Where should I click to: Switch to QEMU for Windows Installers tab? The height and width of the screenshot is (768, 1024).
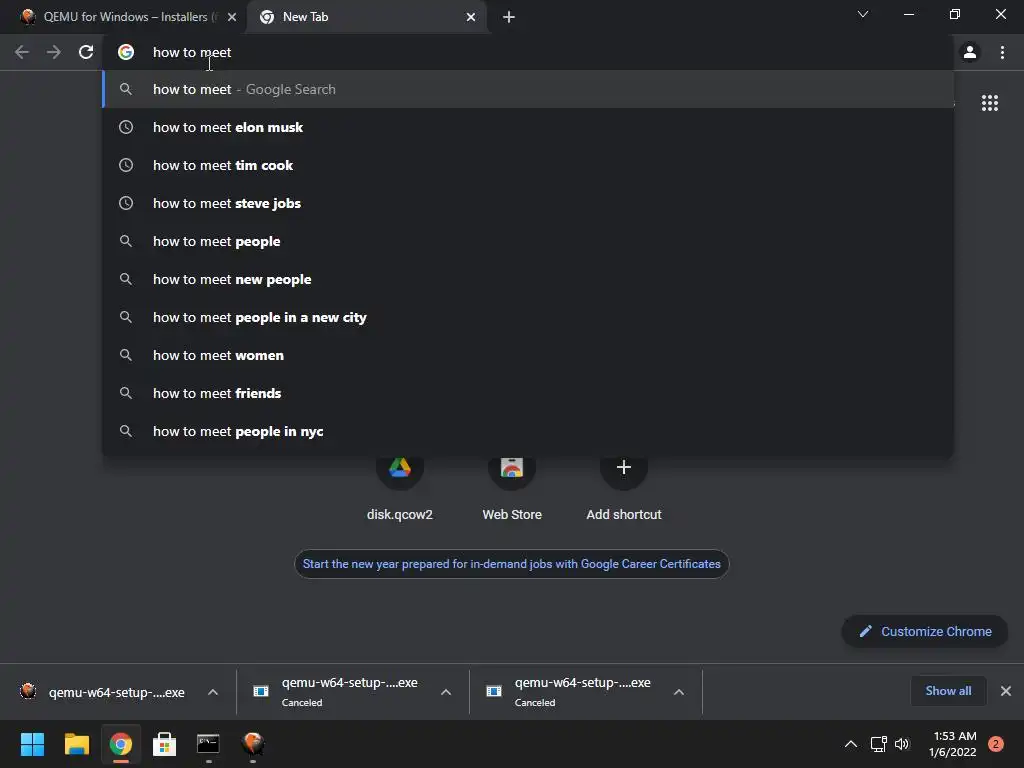point(123,17)
